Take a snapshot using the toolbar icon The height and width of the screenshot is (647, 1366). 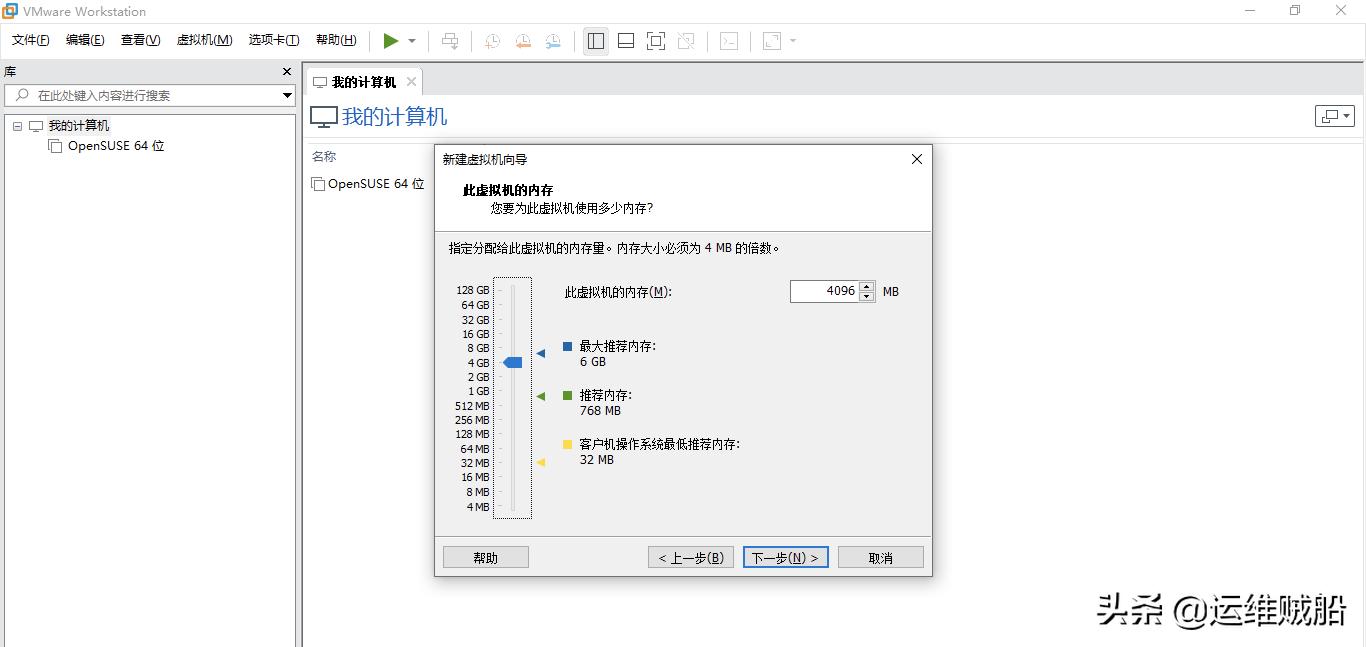coord(490,41)
